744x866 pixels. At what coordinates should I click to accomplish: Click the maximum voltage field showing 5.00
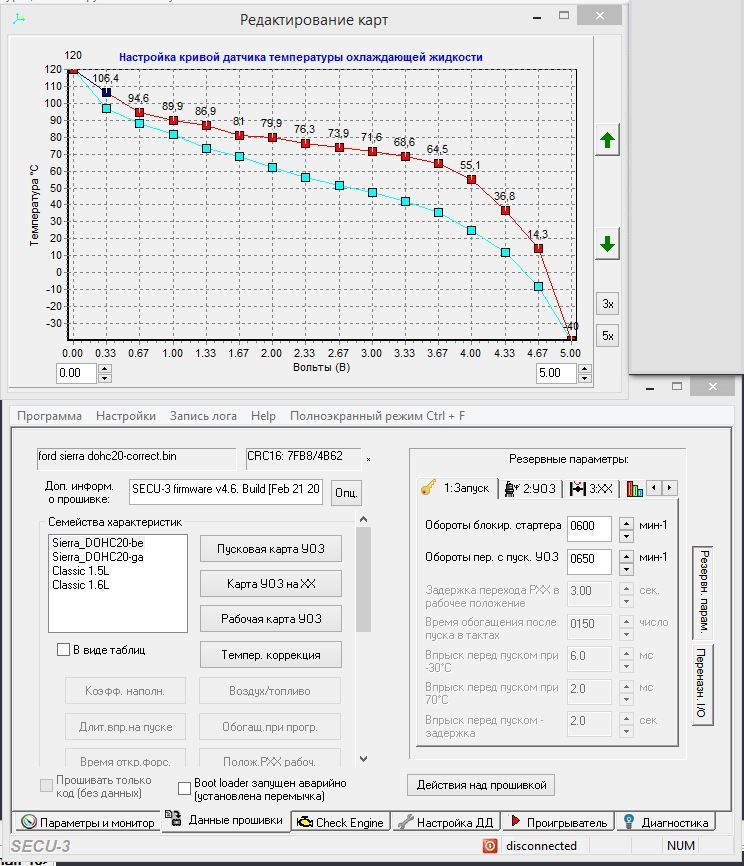[556, 373]
